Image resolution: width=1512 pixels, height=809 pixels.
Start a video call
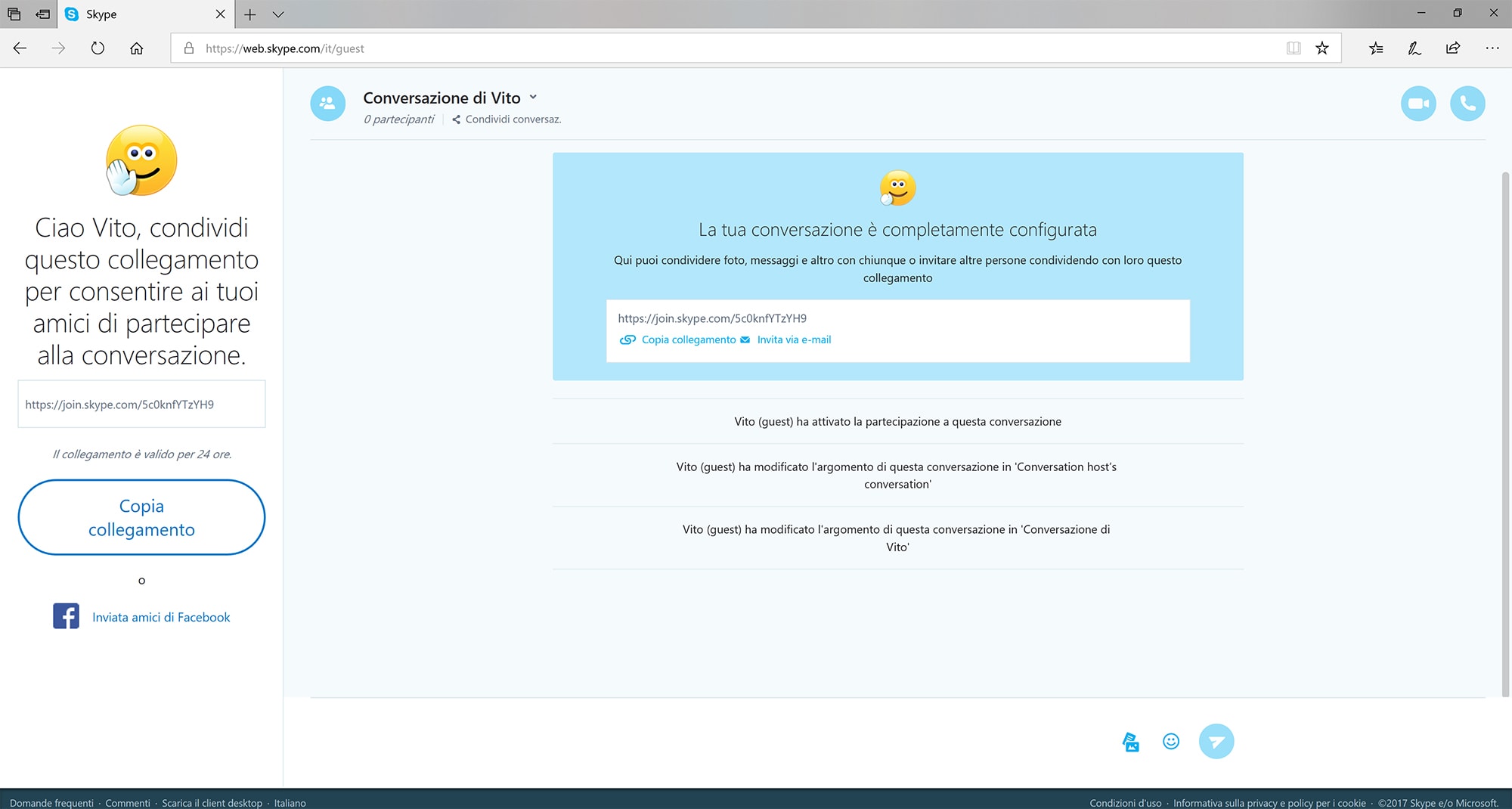[1417, 104]
